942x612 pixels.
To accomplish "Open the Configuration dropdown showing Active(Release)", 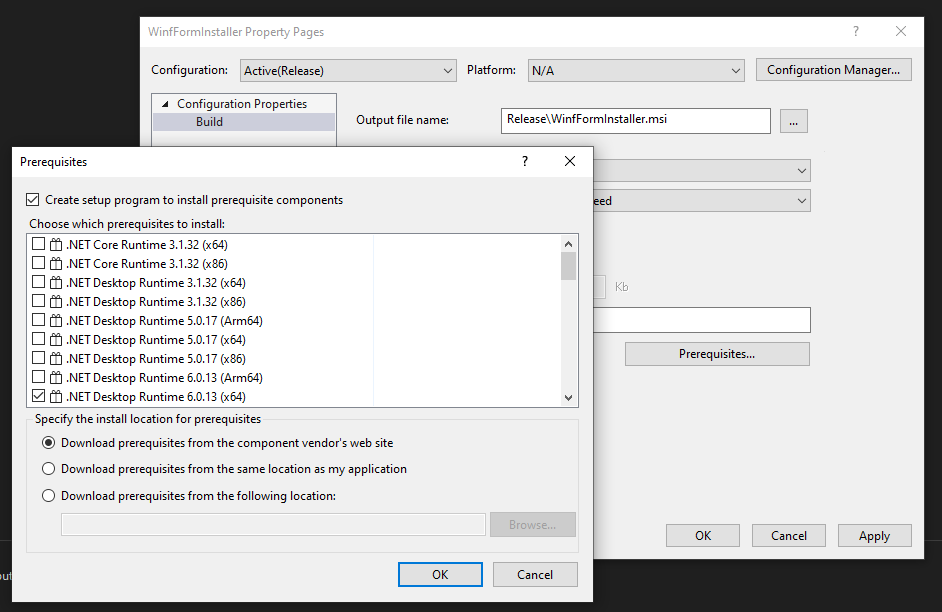I will [348, 70].
